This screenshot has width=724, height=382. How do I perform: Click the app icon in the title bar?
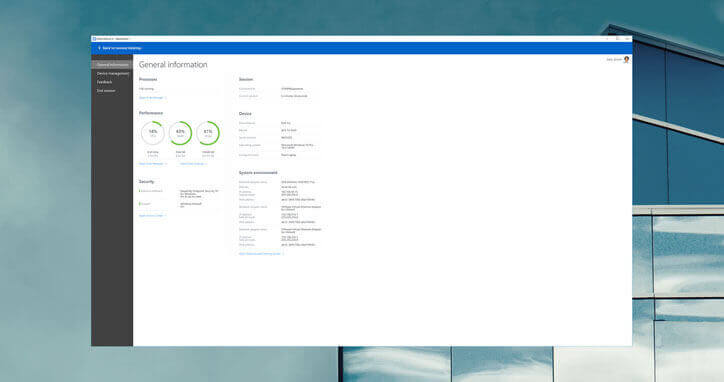click(x=94, y=39)
